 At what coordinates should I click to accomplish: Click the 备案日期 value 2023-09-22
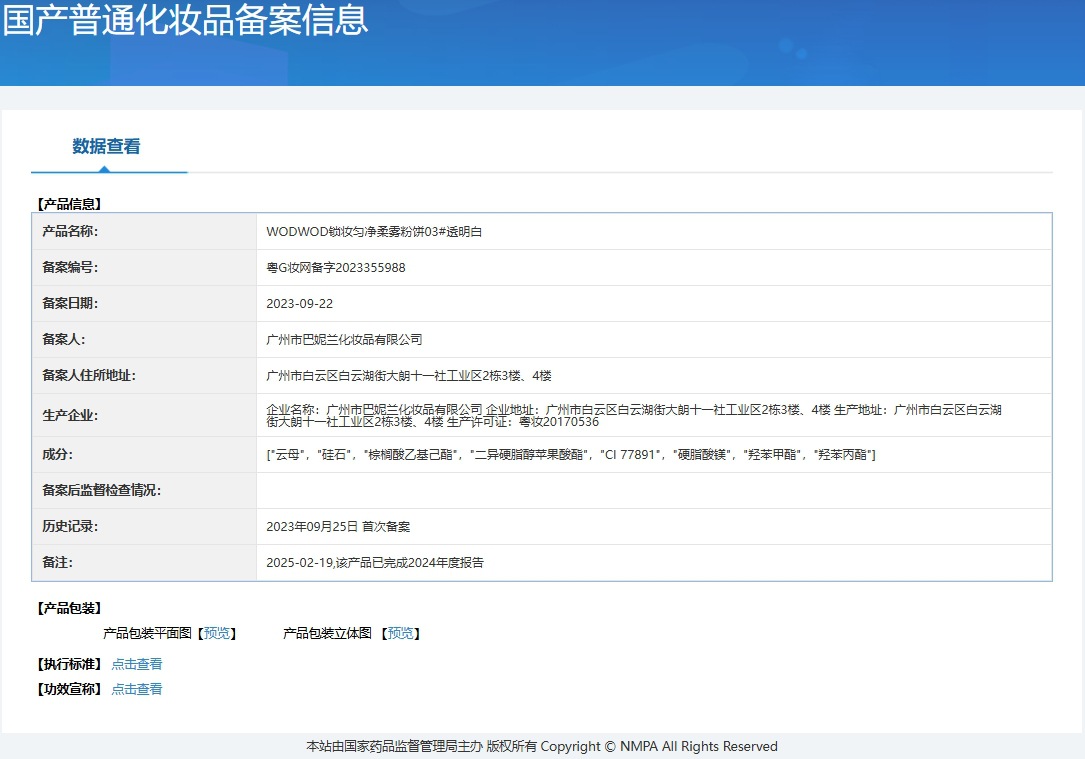[x=300, y=304]
